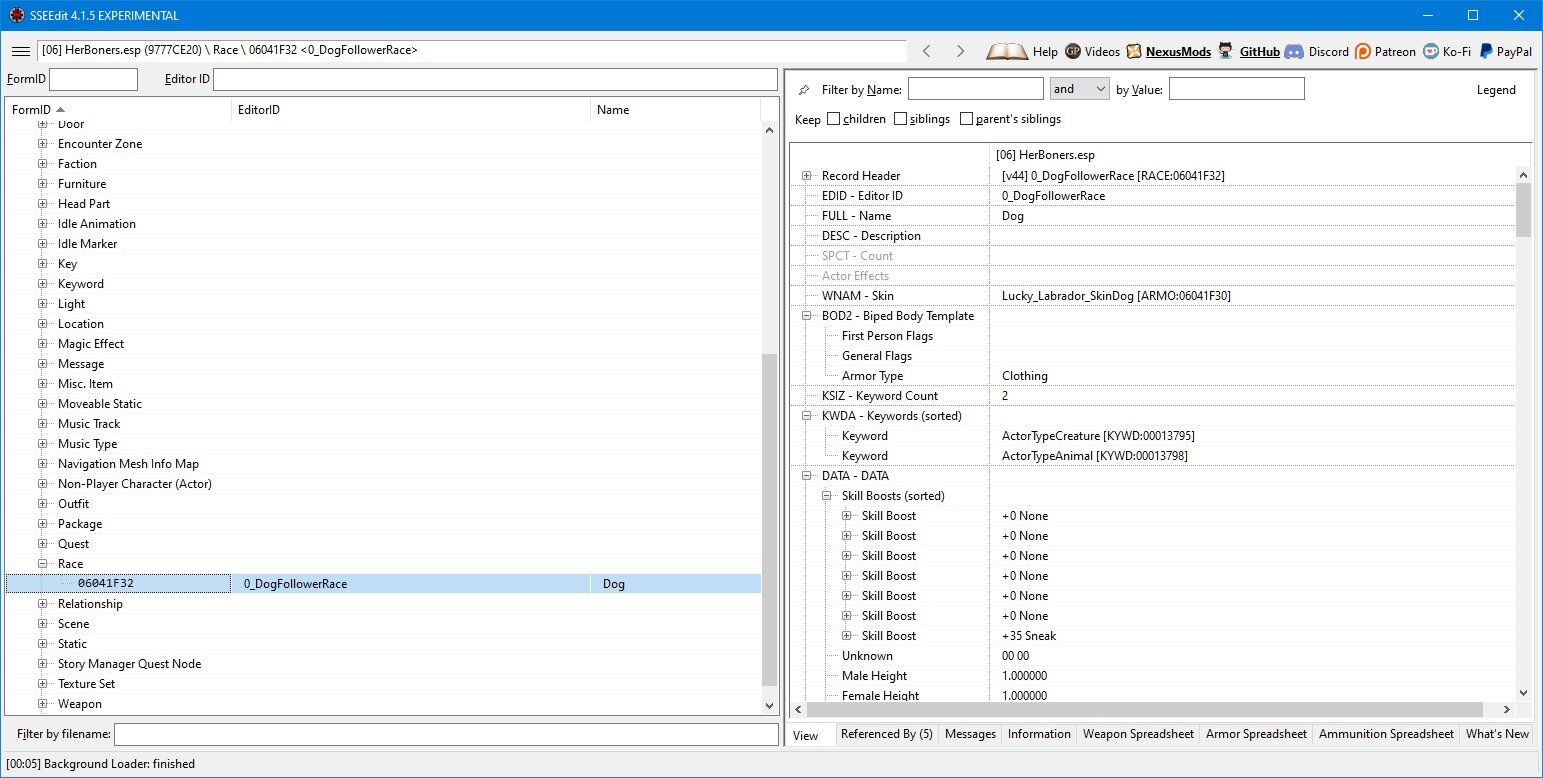Enable Keep children checkbox
Screen dimensions: 1543x778
point(833,119)
